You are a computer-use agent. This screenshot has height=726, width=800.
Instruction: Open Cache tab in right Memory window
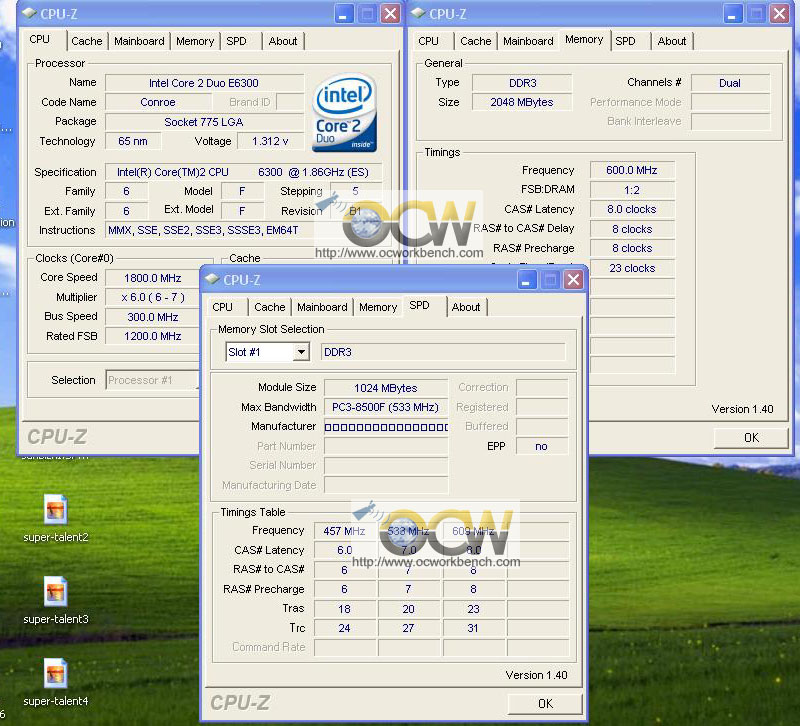pos(476,41)
